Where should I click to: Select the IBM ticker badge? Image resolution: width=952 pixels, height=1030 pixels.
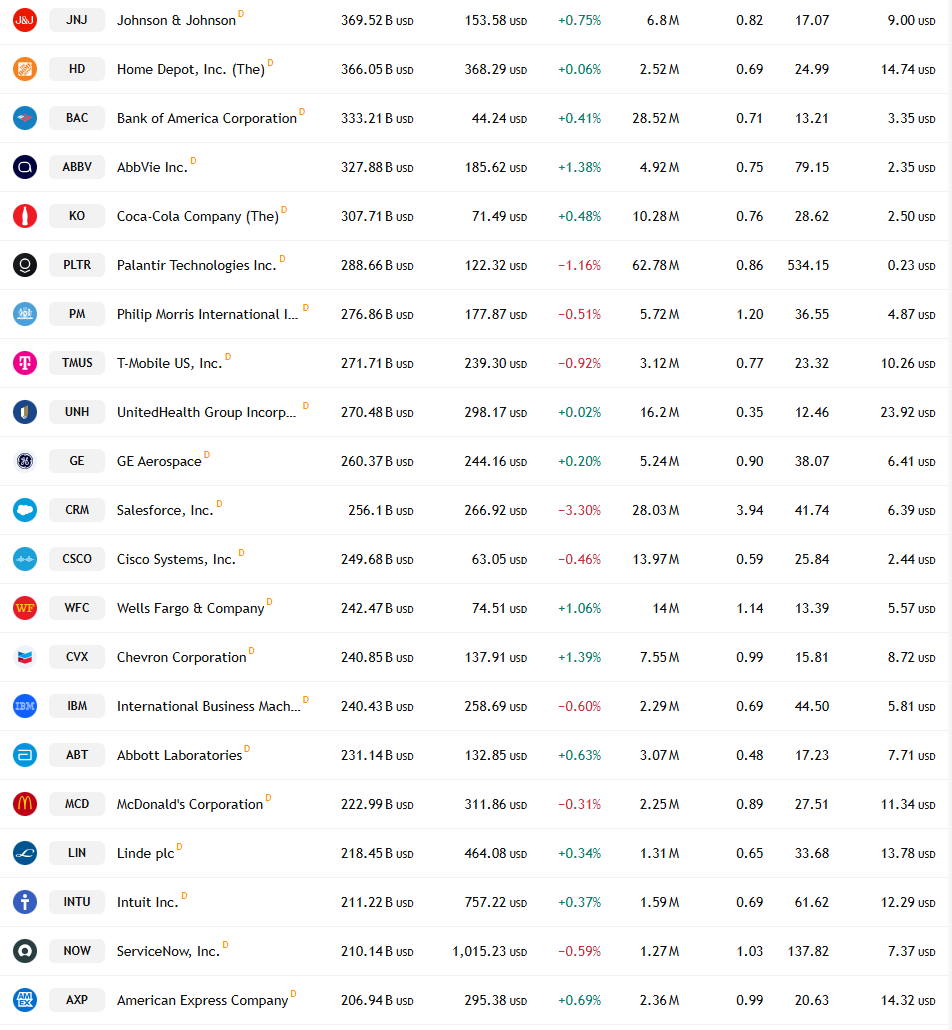point(77,705)
